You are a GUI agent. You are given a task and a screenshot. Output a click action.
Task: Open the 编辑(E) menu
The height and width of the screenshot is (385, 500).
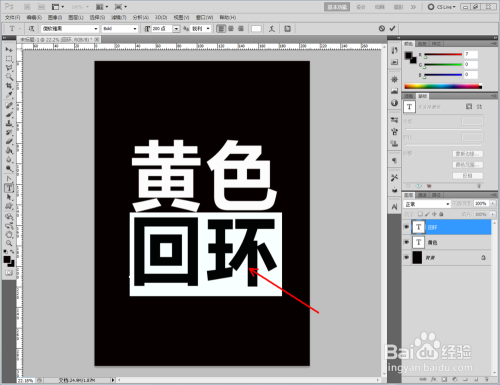[34, 17]
